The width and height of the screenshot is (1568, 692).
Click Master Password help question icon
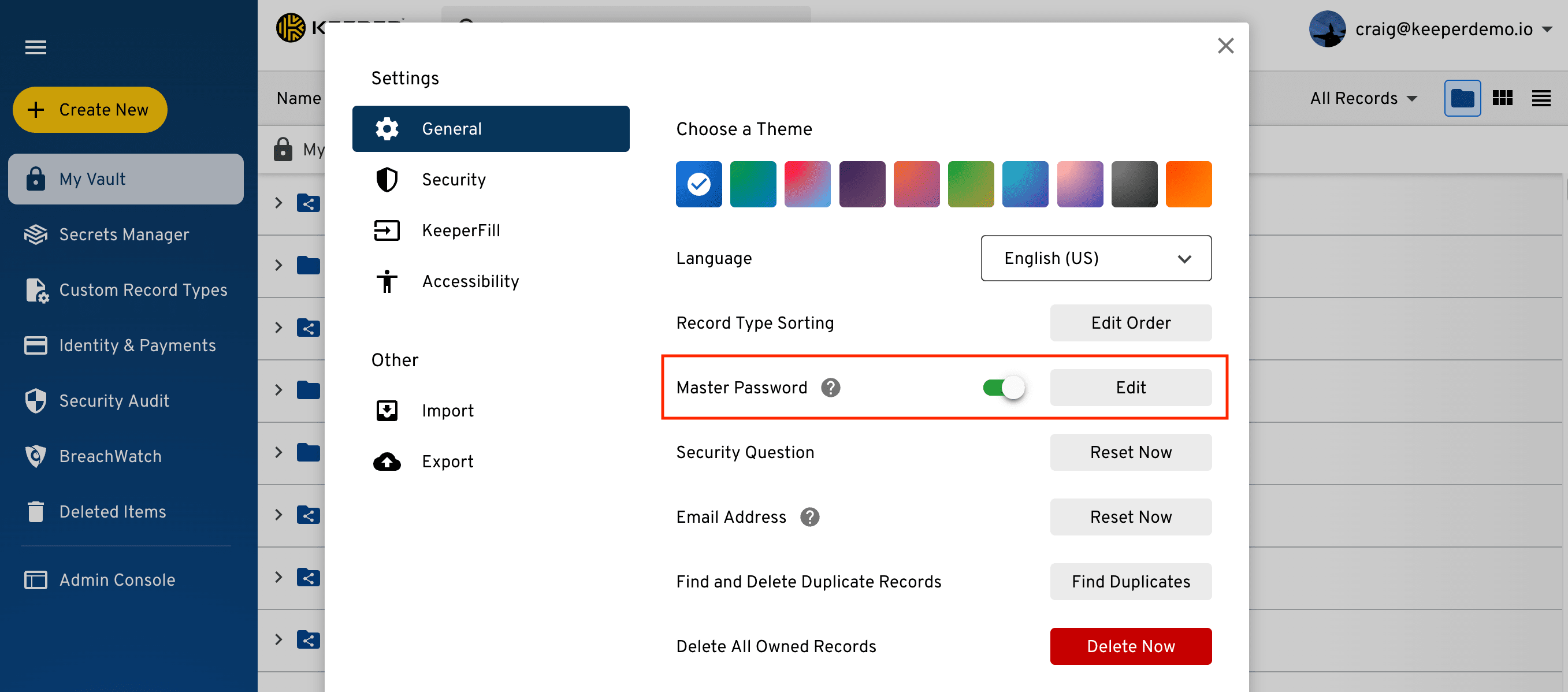pos(830,388)
